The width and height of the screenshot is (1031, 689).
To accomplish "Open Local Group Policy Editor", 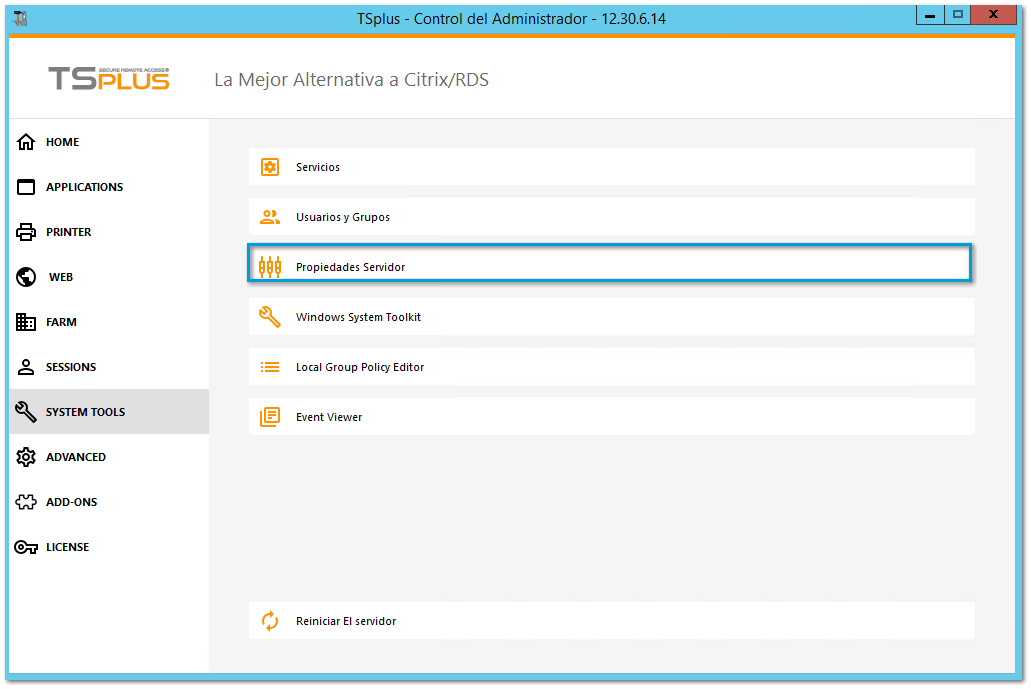I will click(x=611, y=367).
